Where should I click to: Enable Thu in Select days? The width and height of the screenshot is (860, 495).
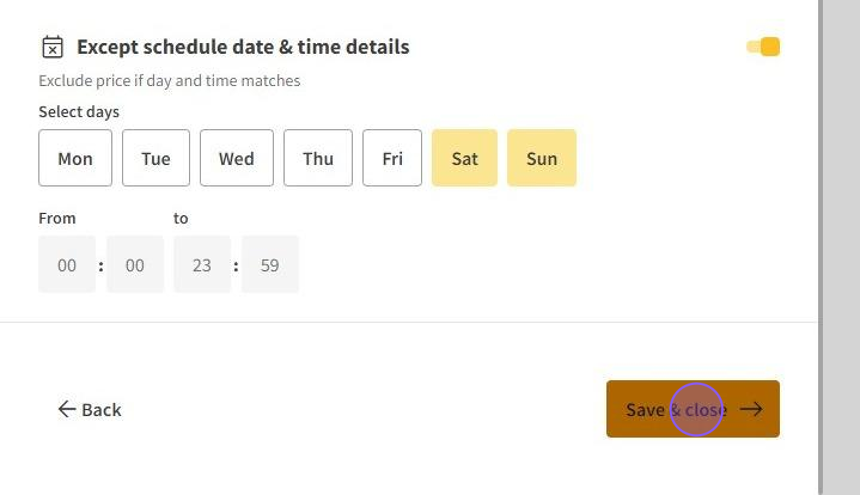coord(318,158)
